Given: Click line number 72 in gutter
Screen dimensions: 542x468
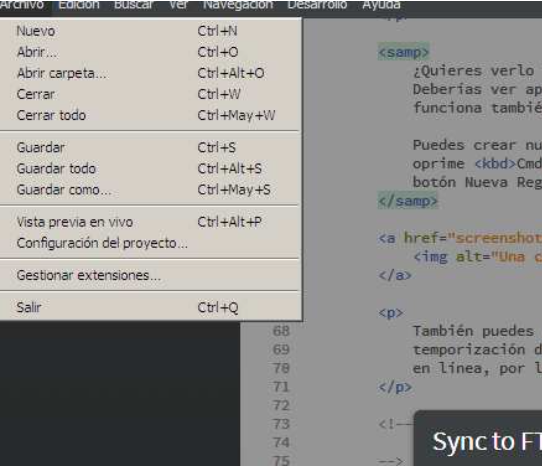Looking at the screenshot, I should coord(281,405).
